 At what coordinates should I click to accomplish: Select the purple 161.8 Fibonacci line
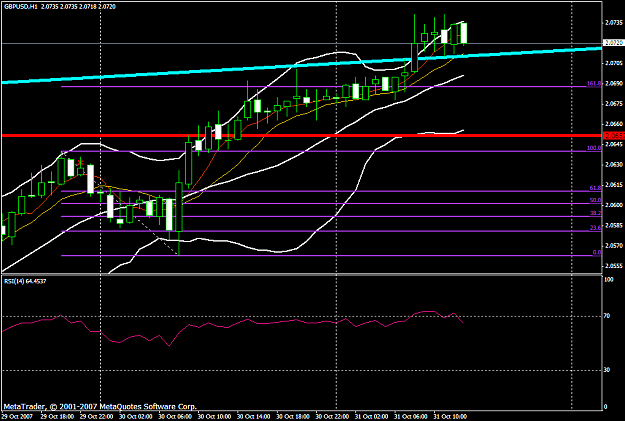(x=331, y=87)
